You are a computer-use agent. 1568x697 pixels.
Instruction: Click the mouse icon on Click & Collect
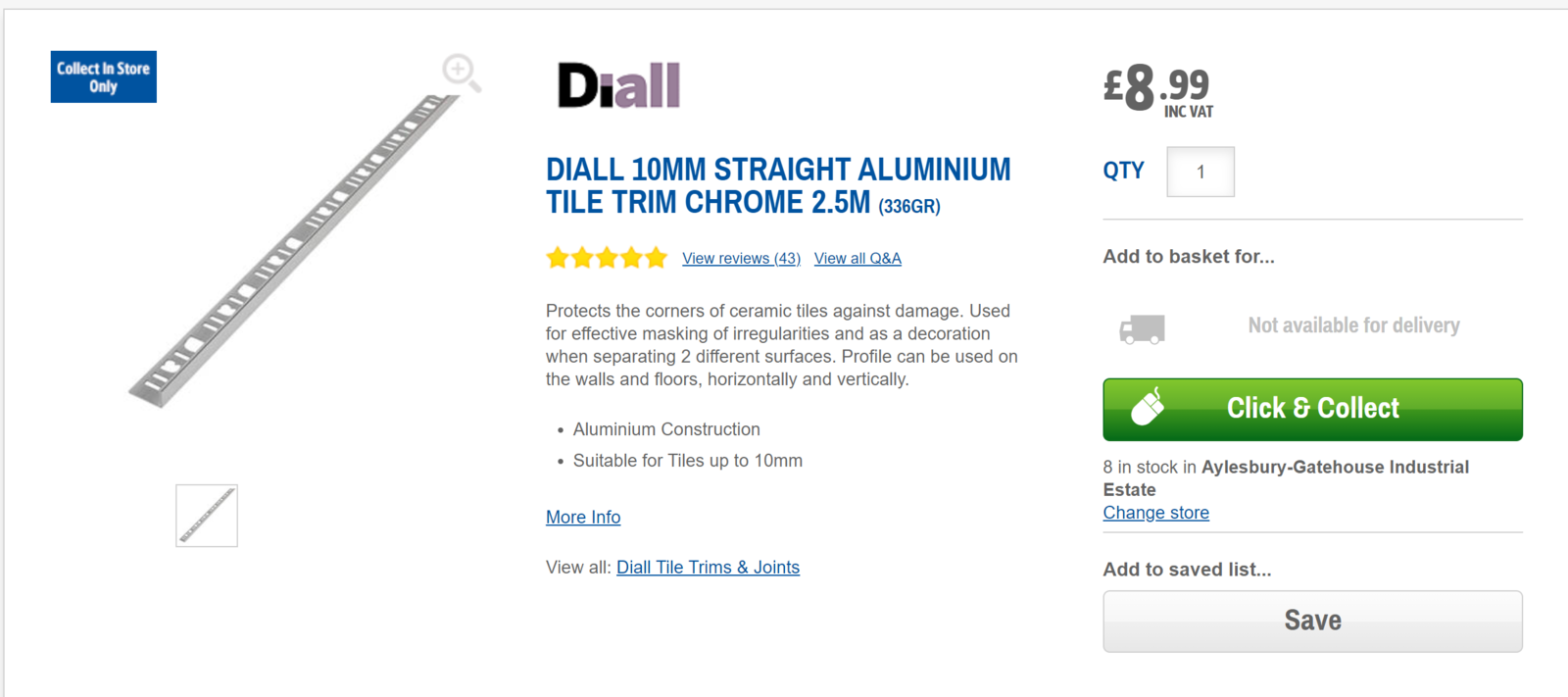(x=1148, y=407)
